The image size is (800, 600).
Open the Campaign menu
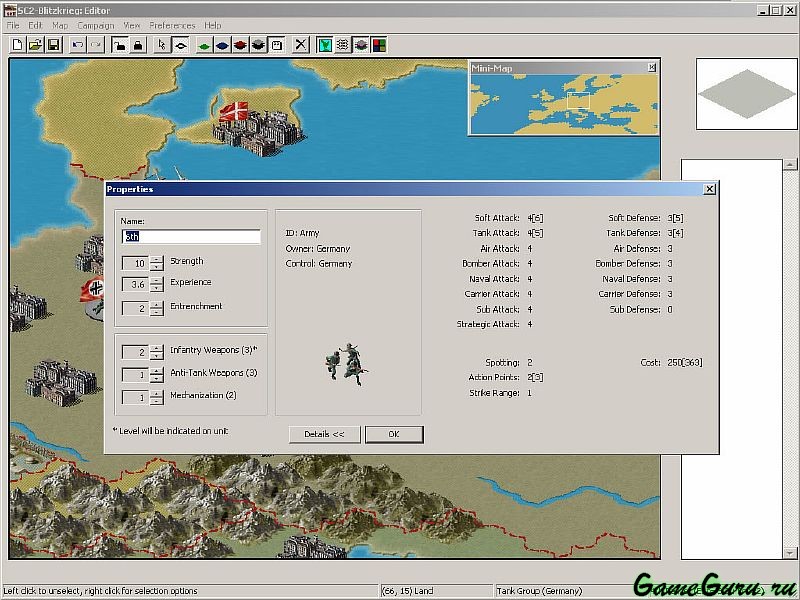tap(96, 25)
